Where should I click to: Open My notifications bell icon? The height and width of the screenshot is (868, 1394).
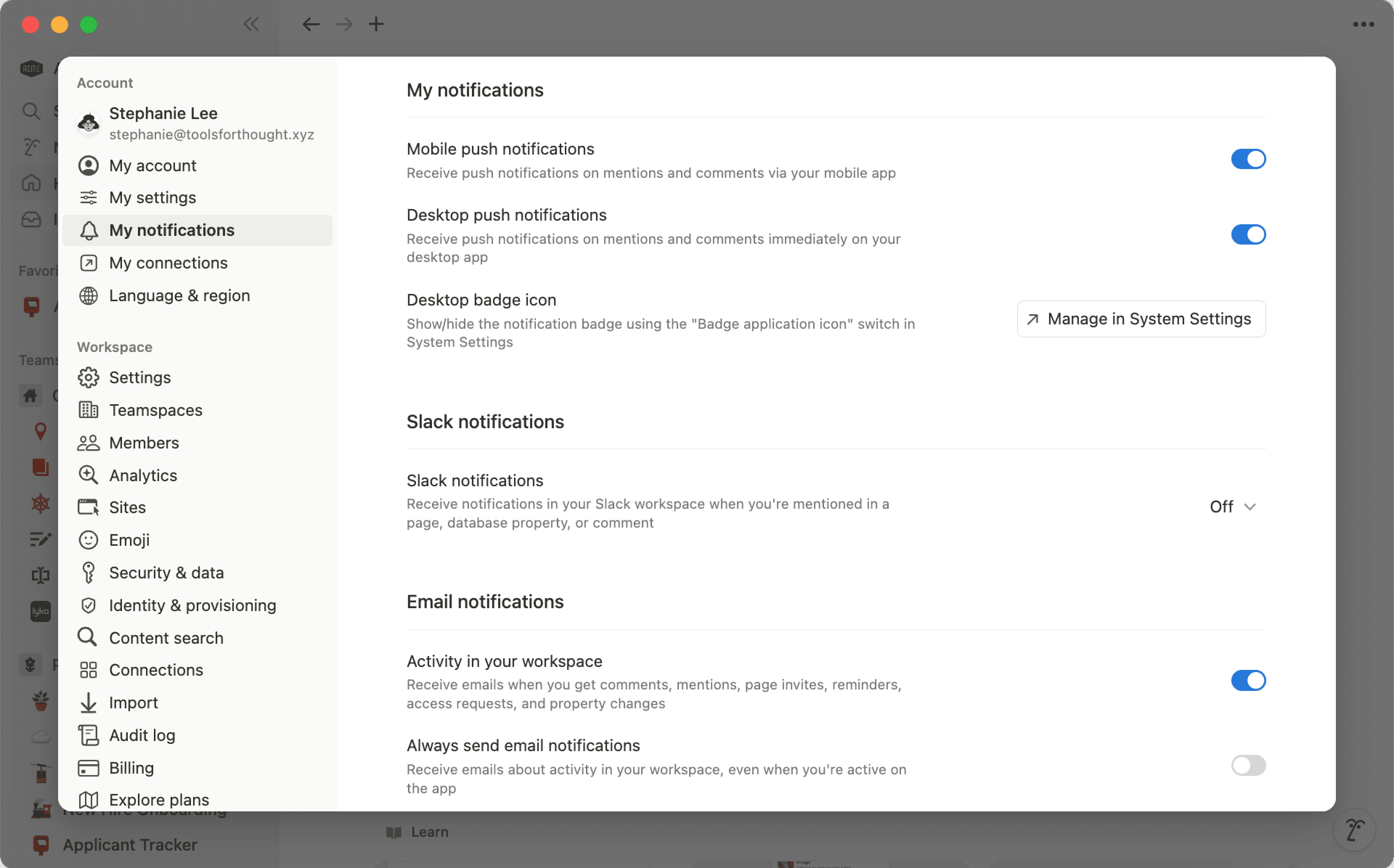[89, 230]
